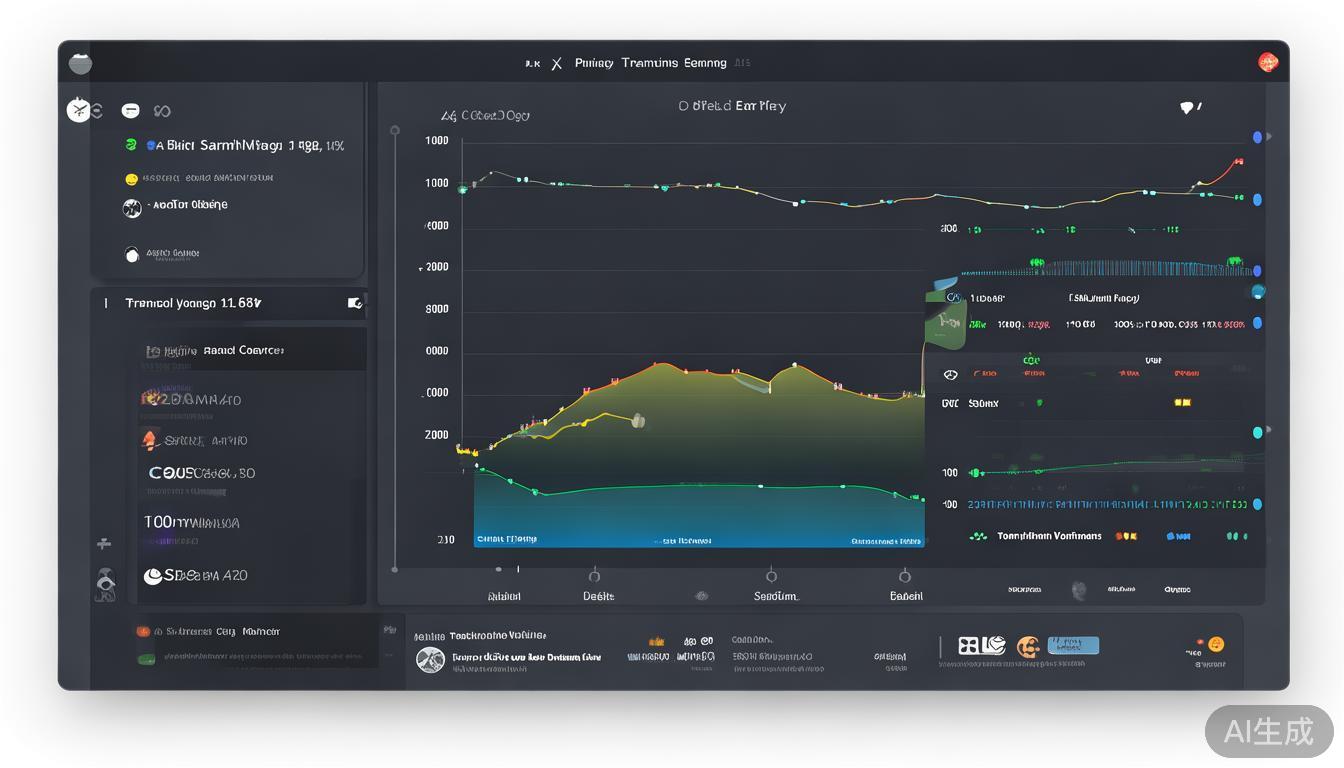This screenshot has width=1344, height=768.
Task: Toggle the teal dot on chart right edge
Action: (x=1257, y=292)
